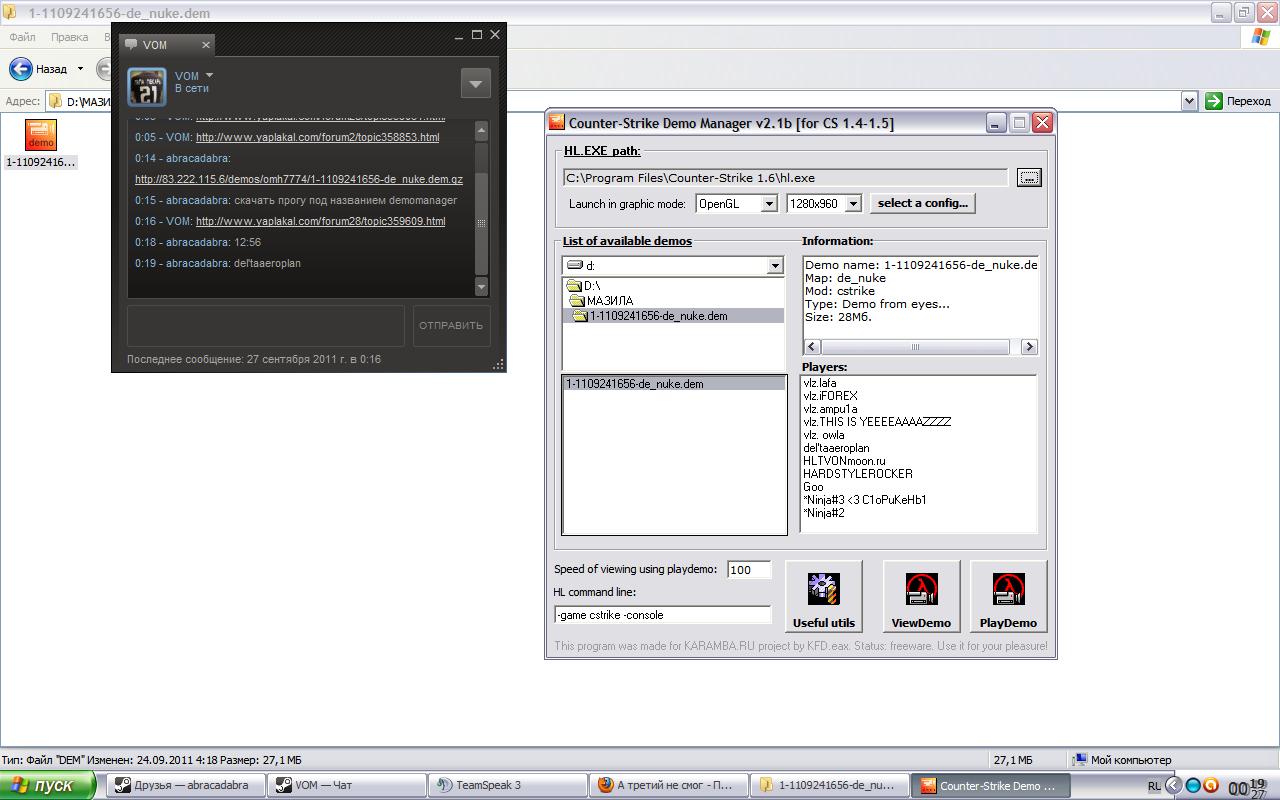The image size is (1280, 800).
Task: Open the Правка menu in Explorer
Action: pos(69,37)
